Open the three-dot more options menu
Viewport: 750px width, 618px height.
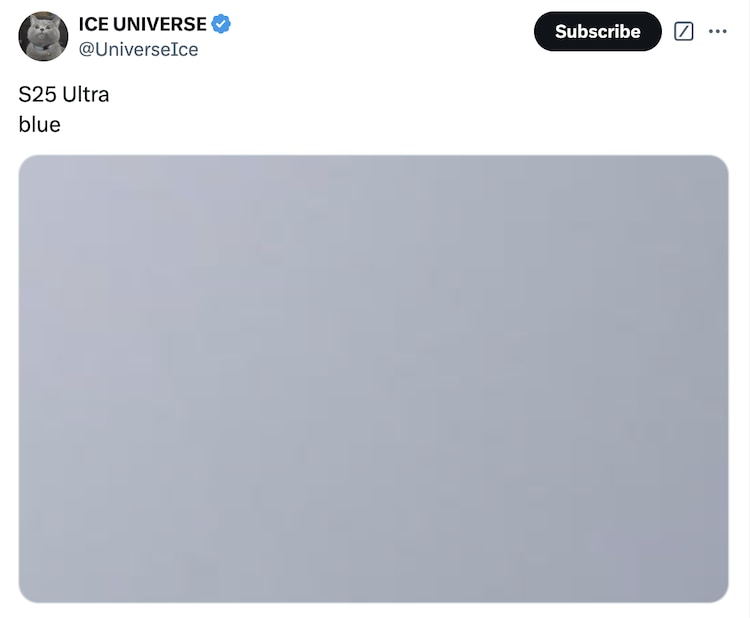click(717, 32)
